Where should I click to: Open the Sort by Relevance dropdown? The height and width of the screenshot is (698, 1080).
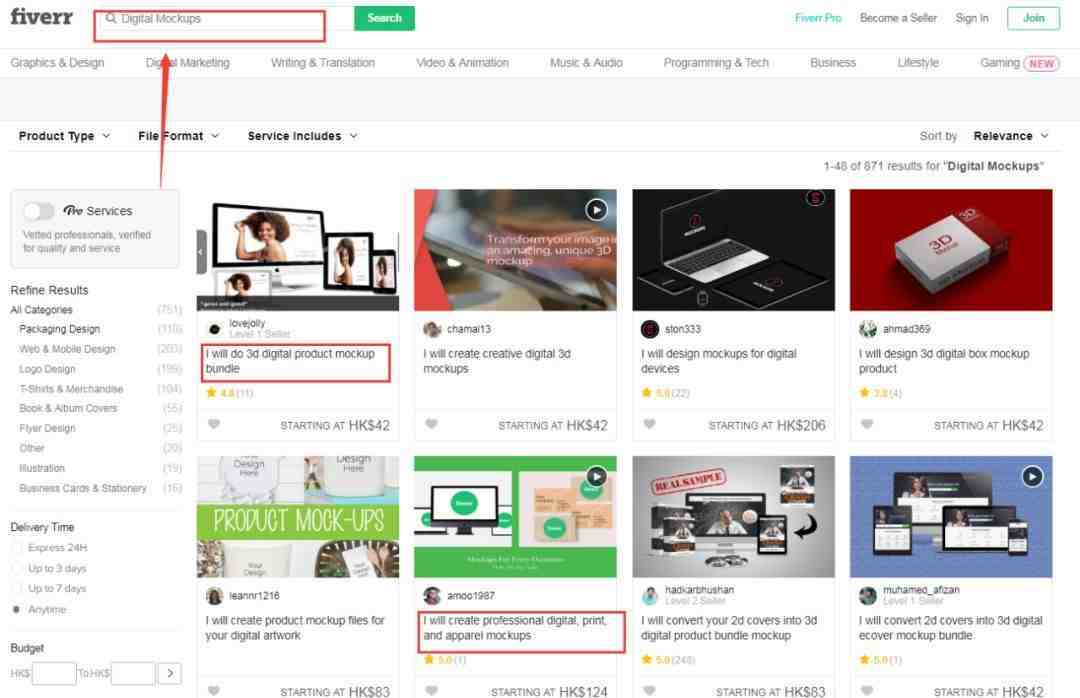click(x=1010, y=136)
